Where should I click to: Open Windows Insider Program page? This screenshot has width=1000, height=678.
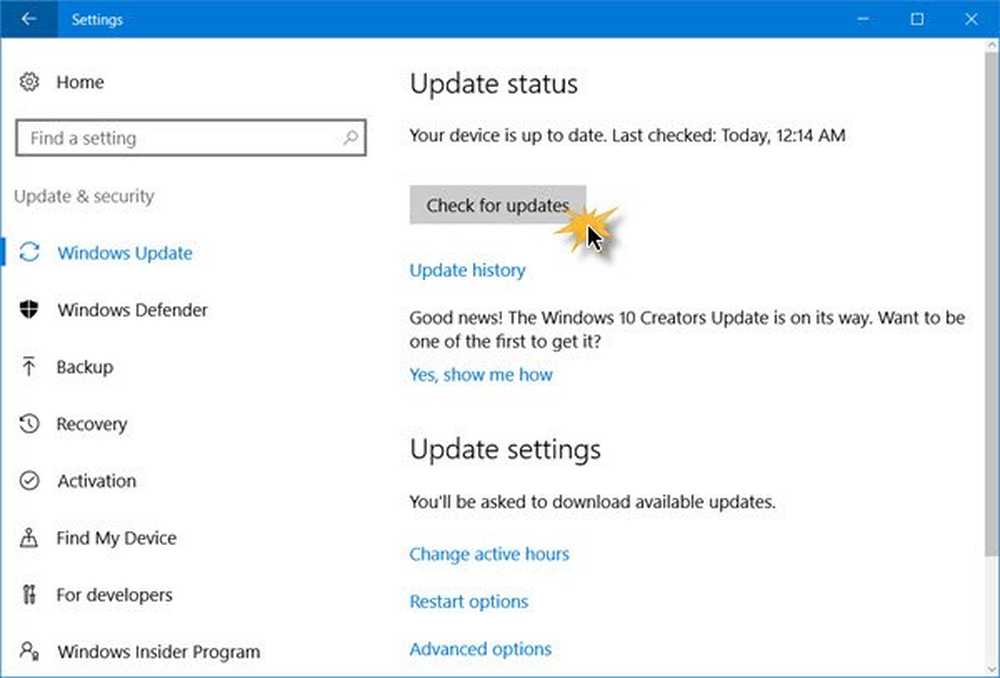(159, 651)
